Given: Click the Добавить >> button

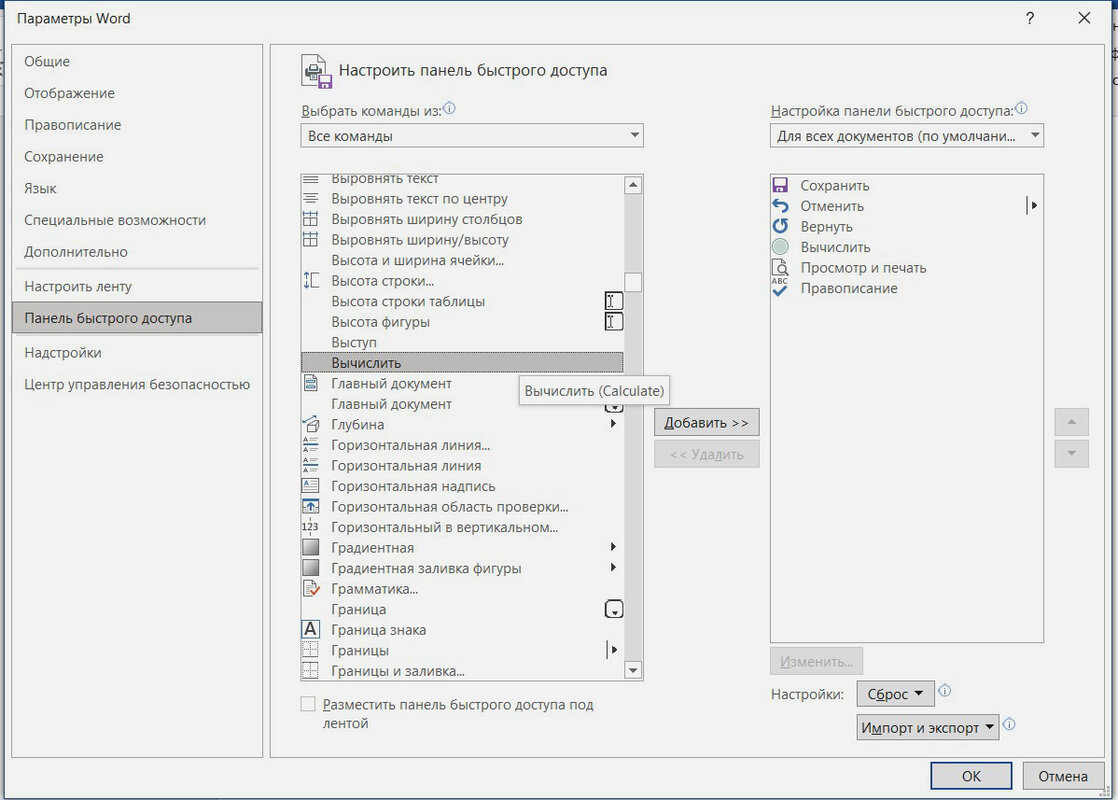Looking at the screenshot, I should pyautogui.click(x=707, y=423).
